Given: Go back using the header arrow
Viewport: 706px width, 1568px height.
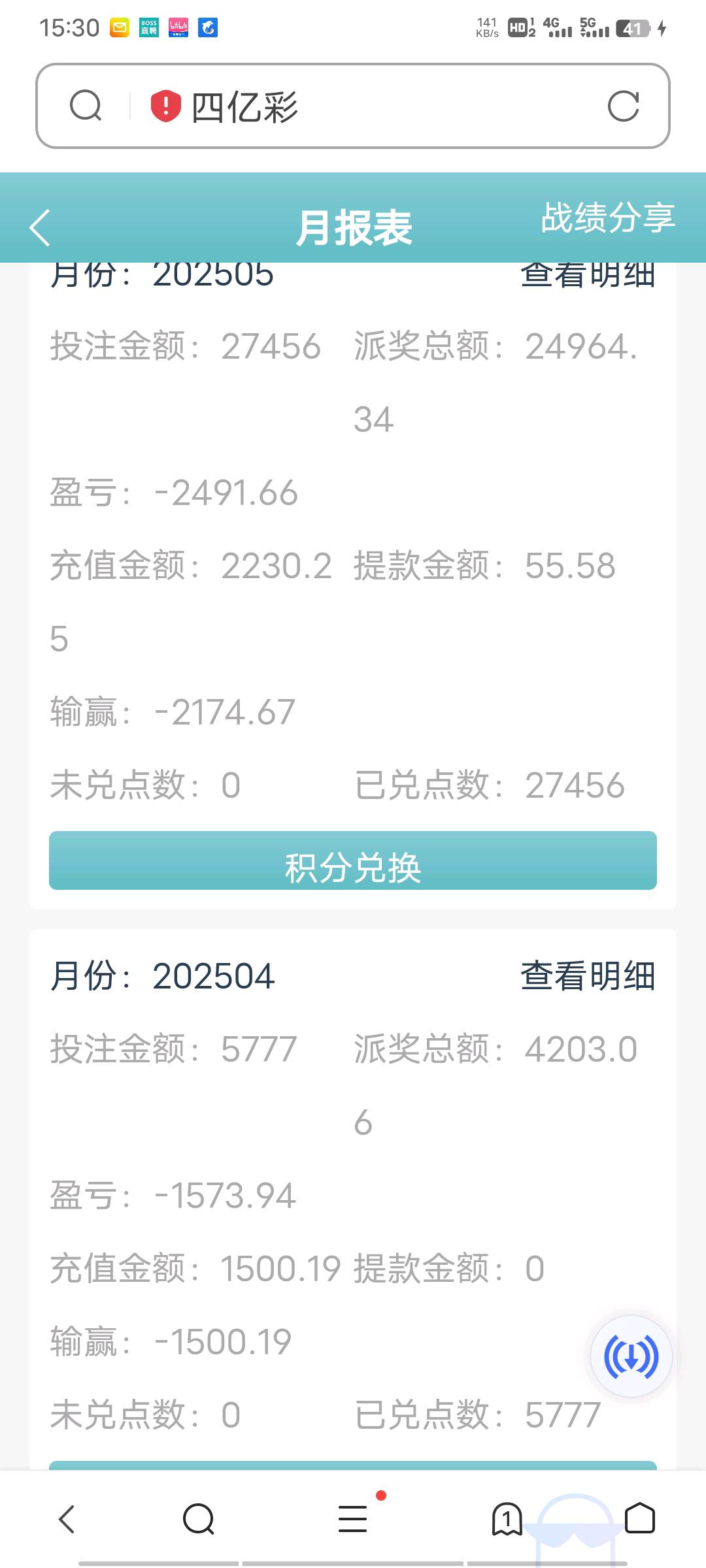Looking at the screenshot, I should coord(40,228).
